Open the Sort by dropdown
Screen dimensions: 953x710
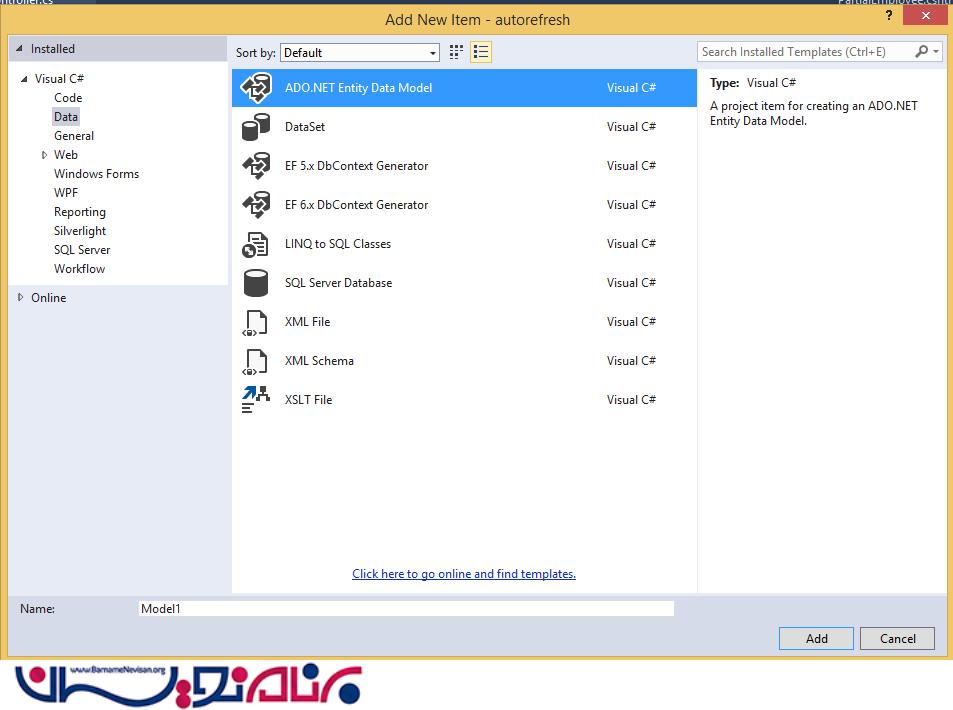[x=360, y=53]
